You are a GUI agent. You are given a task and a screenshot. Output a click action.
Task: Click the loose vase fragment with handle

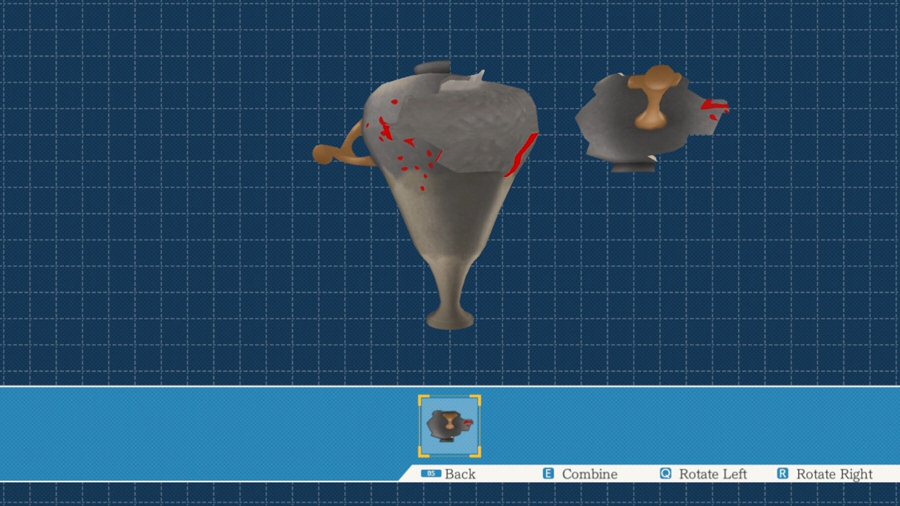pyautogui.click(x=651, y=118)
